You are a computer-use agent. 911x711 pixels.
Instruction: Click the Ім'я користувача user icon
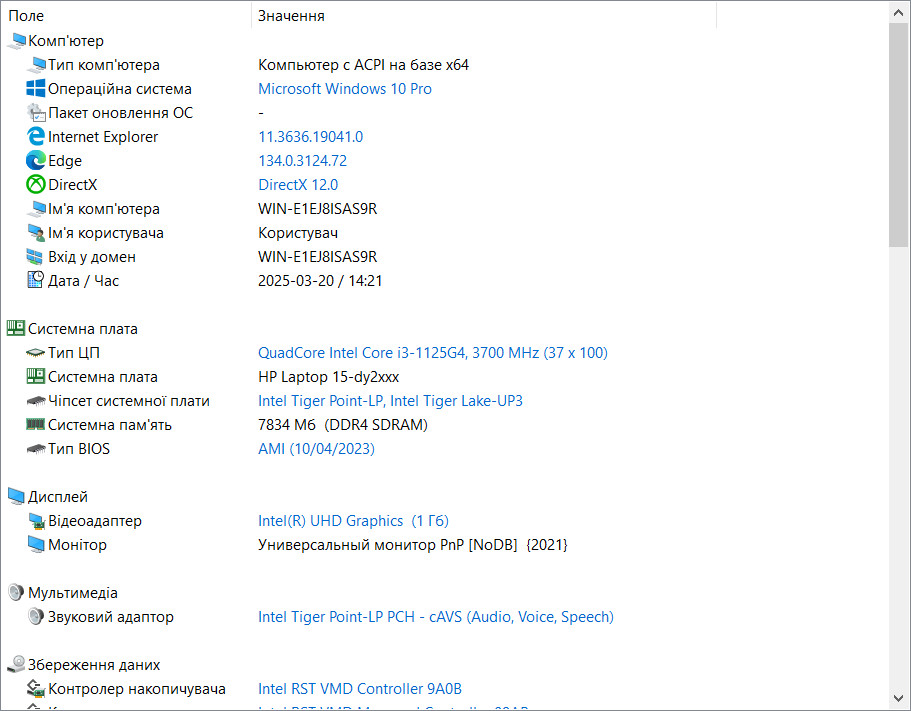pyautogui.click(x=36, y=232)
